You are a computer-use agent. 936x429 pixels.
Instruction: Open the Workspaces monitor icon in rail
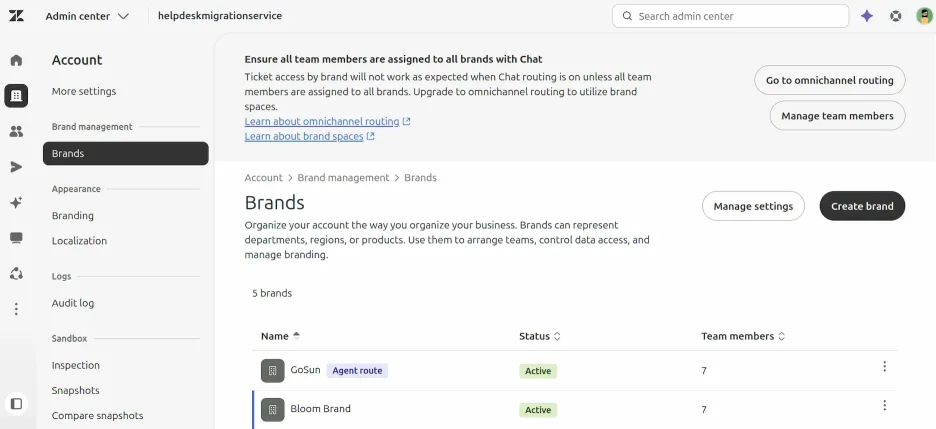(x=16, y=238)
